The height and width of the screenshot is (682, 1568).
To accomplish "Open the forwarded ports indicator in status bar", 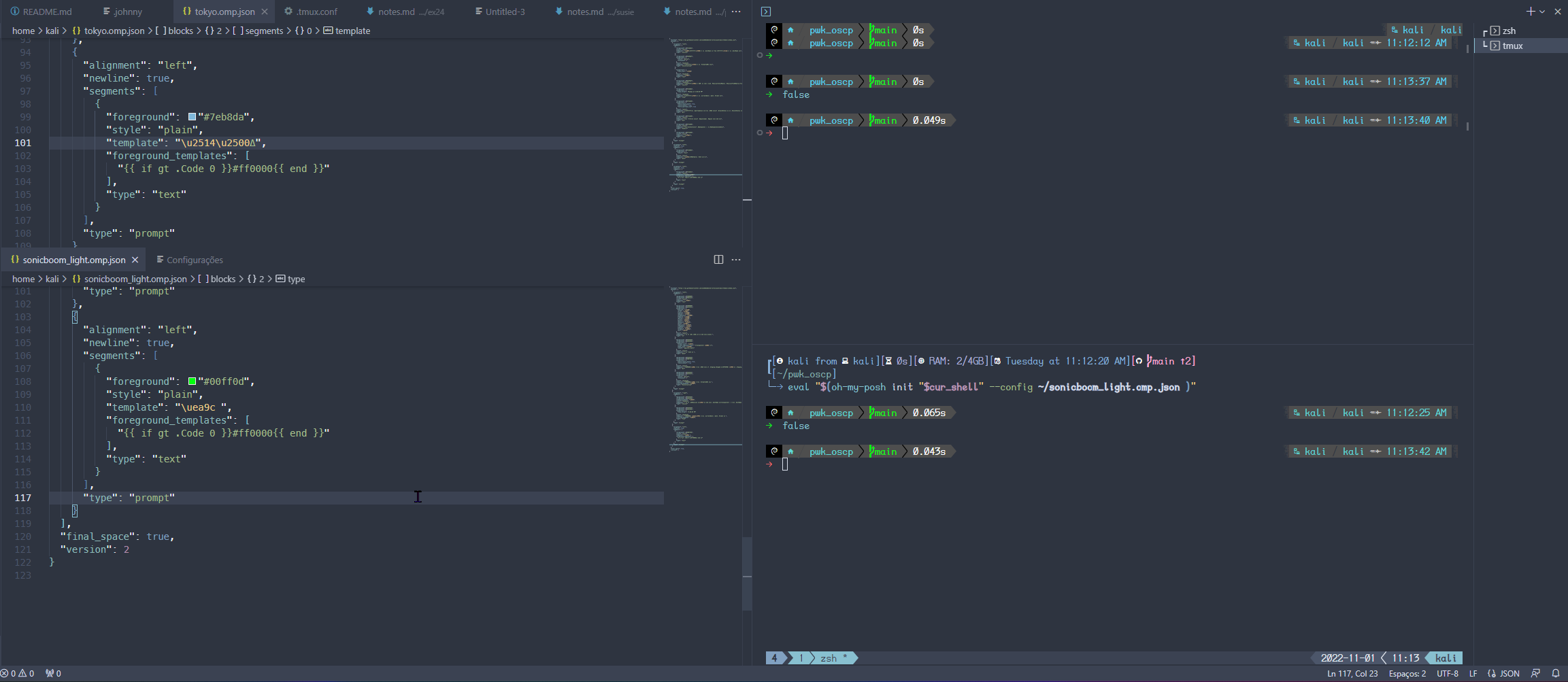I will pyautogui.click(x=53, y=673).
